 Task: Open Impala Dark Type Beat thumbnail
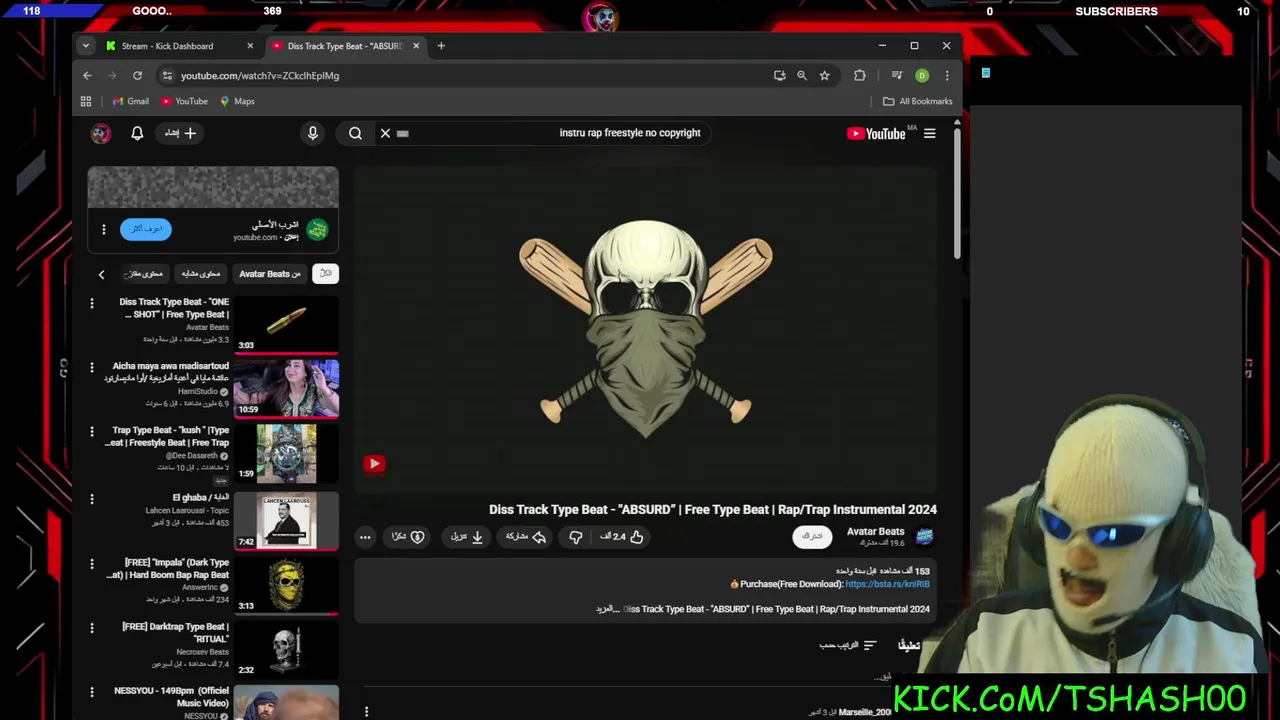tap(287, 585)
